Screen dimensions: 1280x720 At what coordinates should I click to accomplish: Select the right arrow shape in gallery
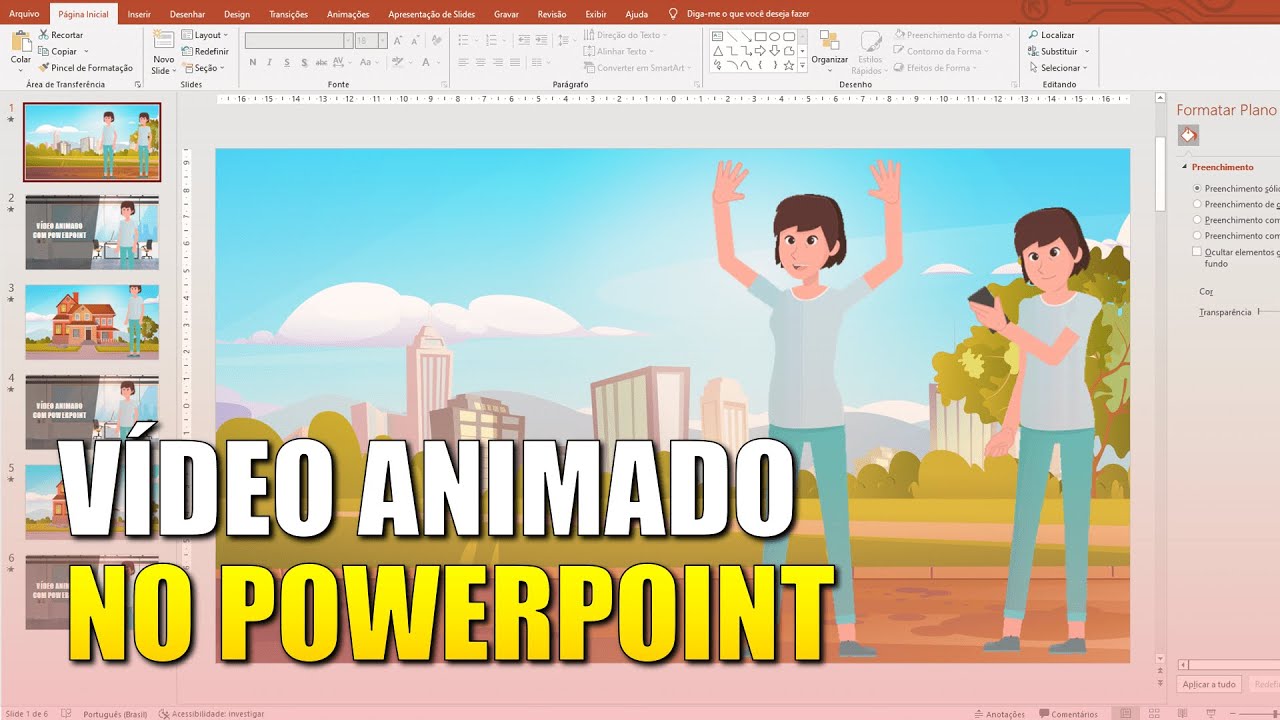click(x=761, y=51)
